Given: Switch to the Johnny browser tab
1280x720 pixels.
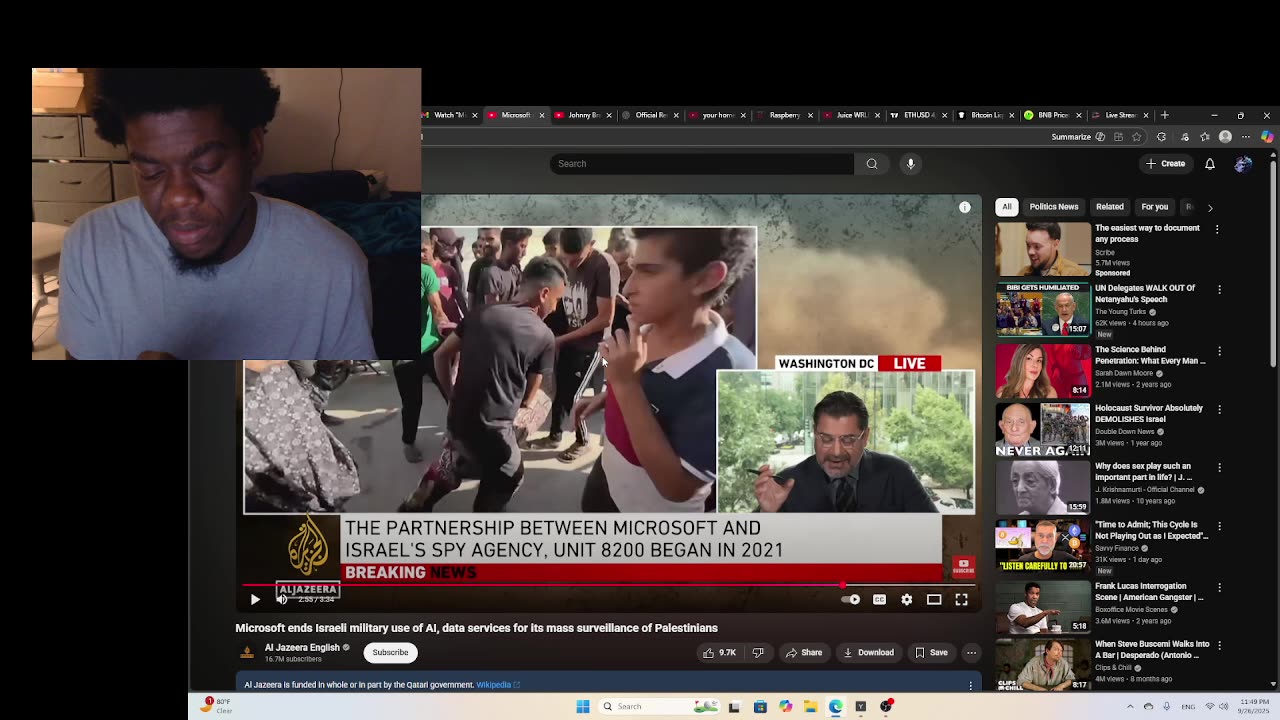Looking at the screenshot, I should (581, 115).
